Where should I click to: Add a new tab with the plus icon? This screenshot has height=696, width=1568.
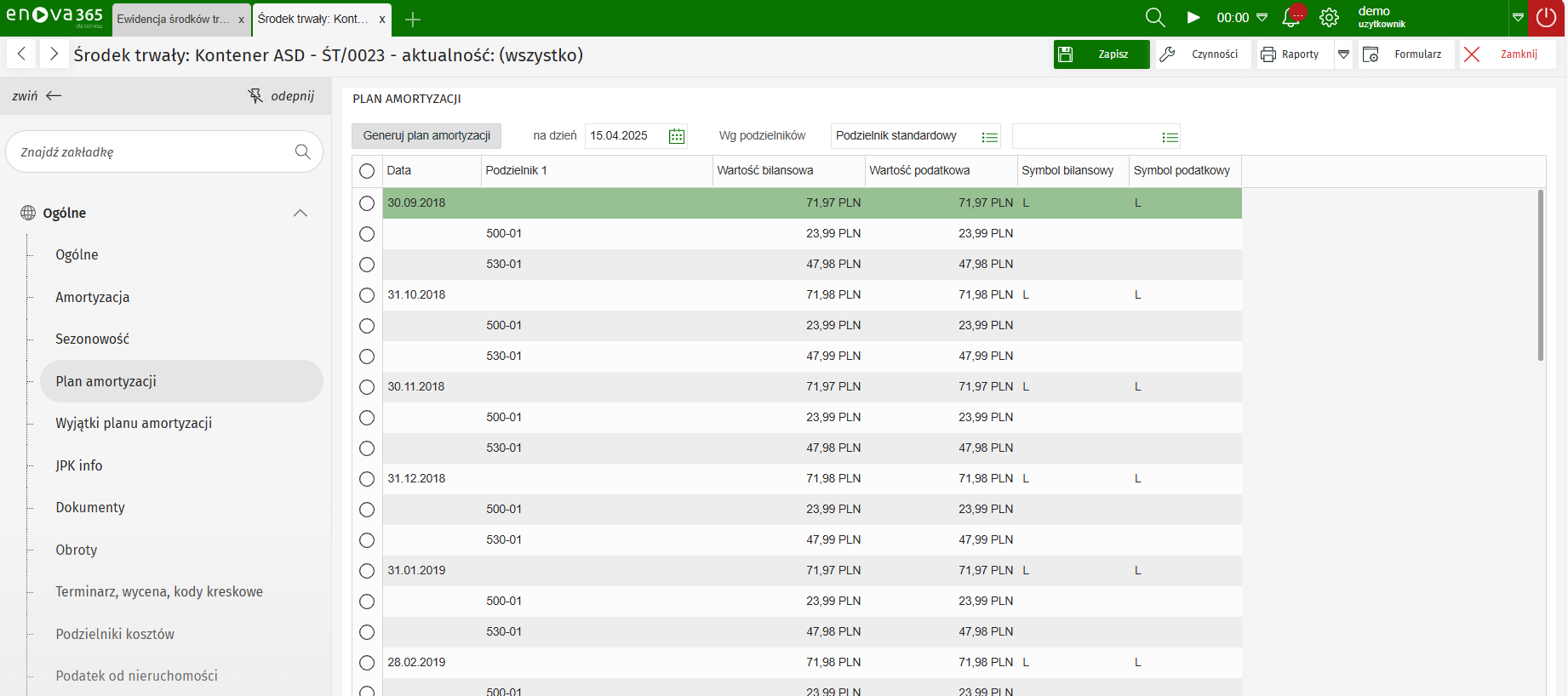pyautogui.click(x=413, y=20)
